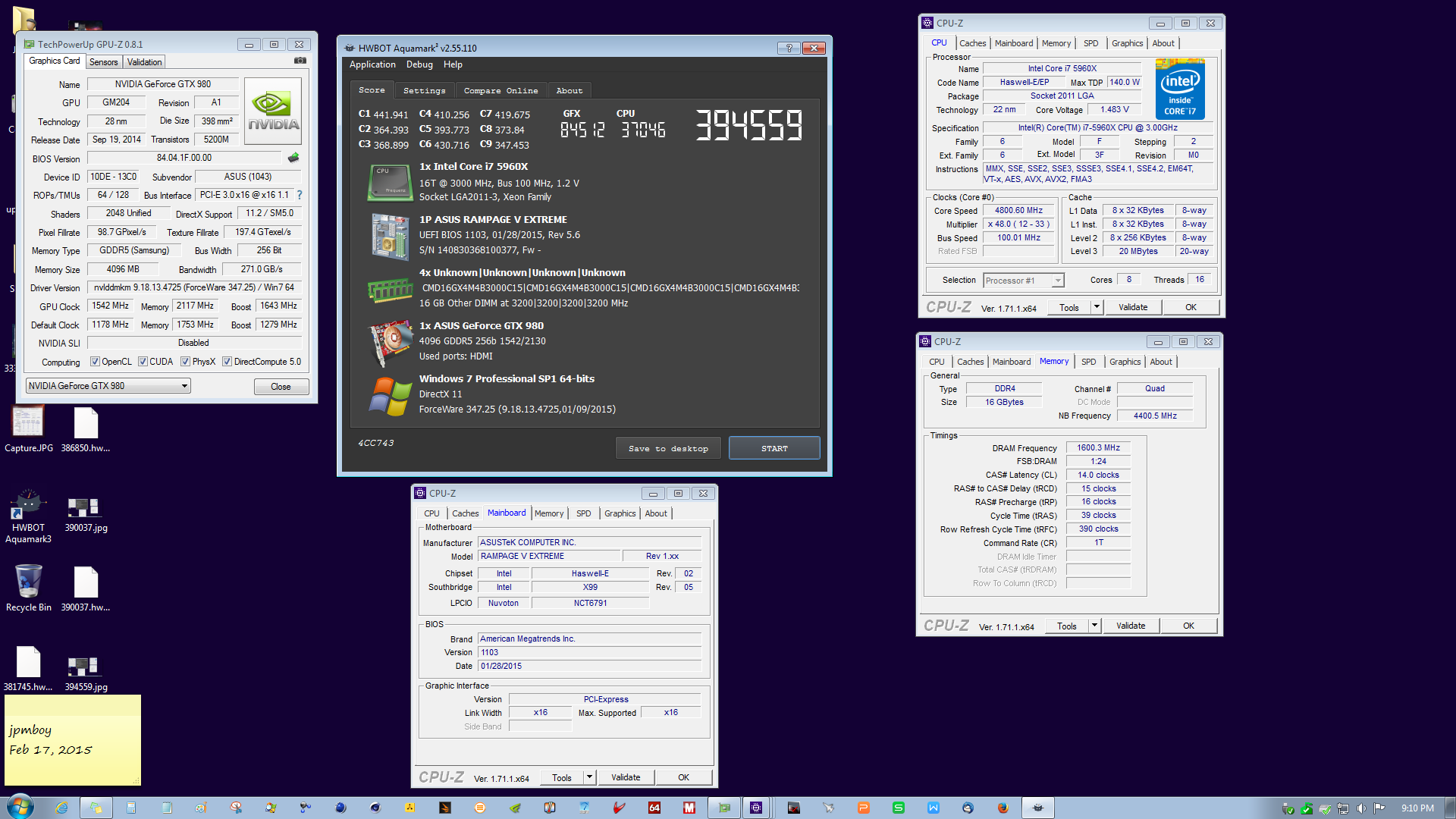Click the motherboard image in Aquamark
This screenshot has height=819, width=1456.
pos(390,237)
